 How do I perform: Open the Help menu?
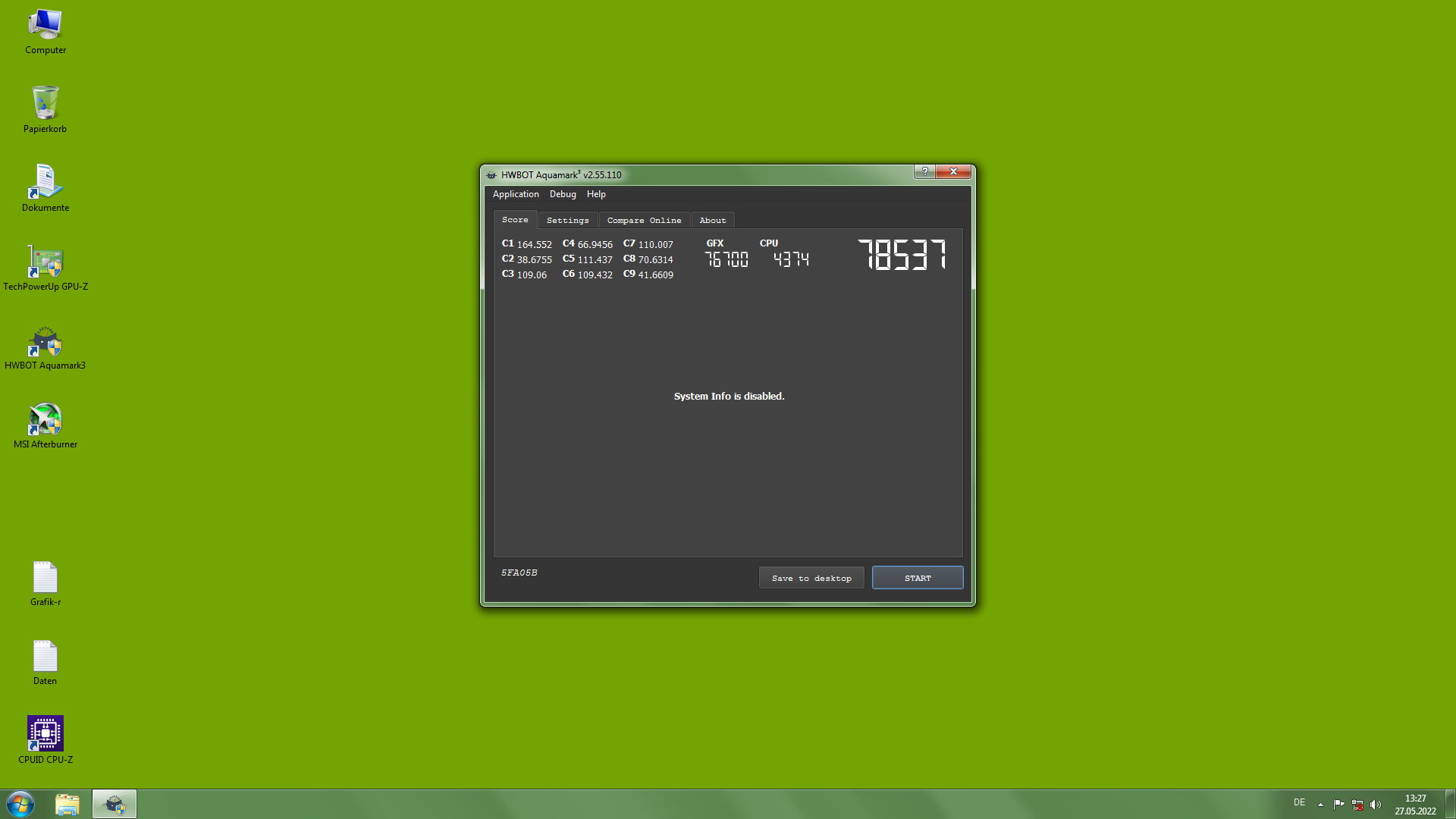pos(596,194)
